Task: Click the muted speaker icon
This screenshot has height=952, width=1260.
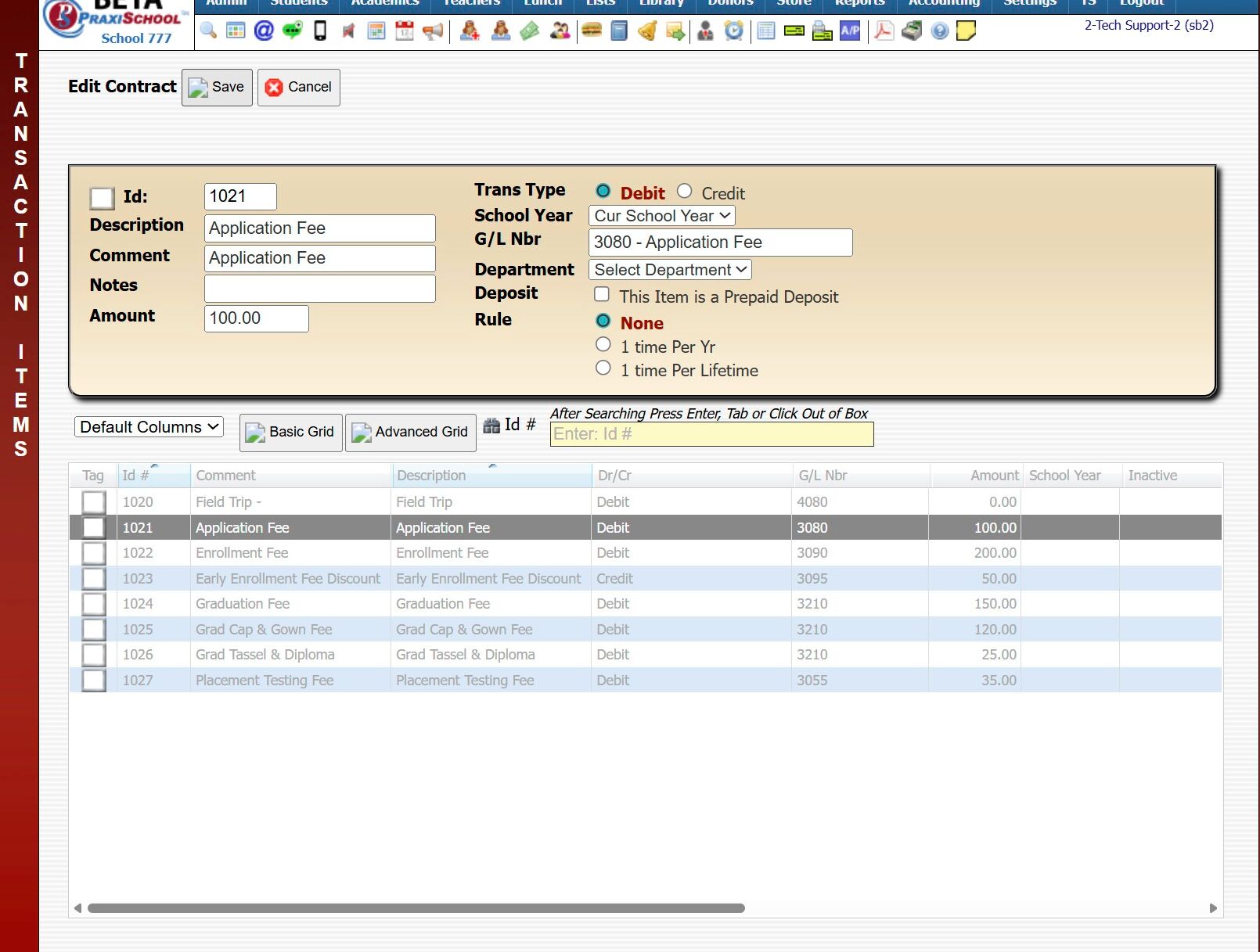Action: point(348,31)
